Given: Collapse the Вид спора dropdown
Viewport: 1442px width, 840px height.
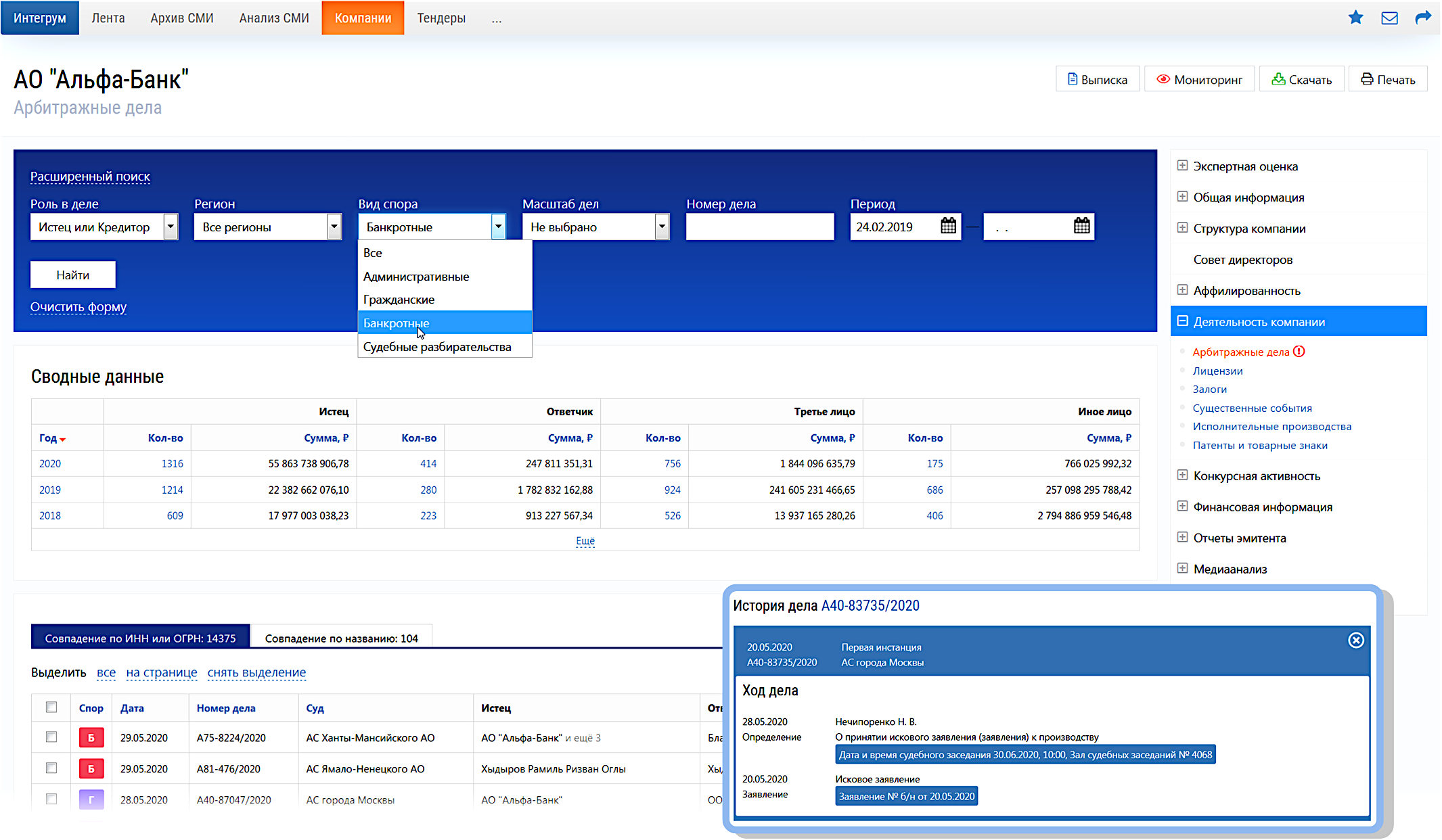Looking at the screenshot, I should pos(498,227).
